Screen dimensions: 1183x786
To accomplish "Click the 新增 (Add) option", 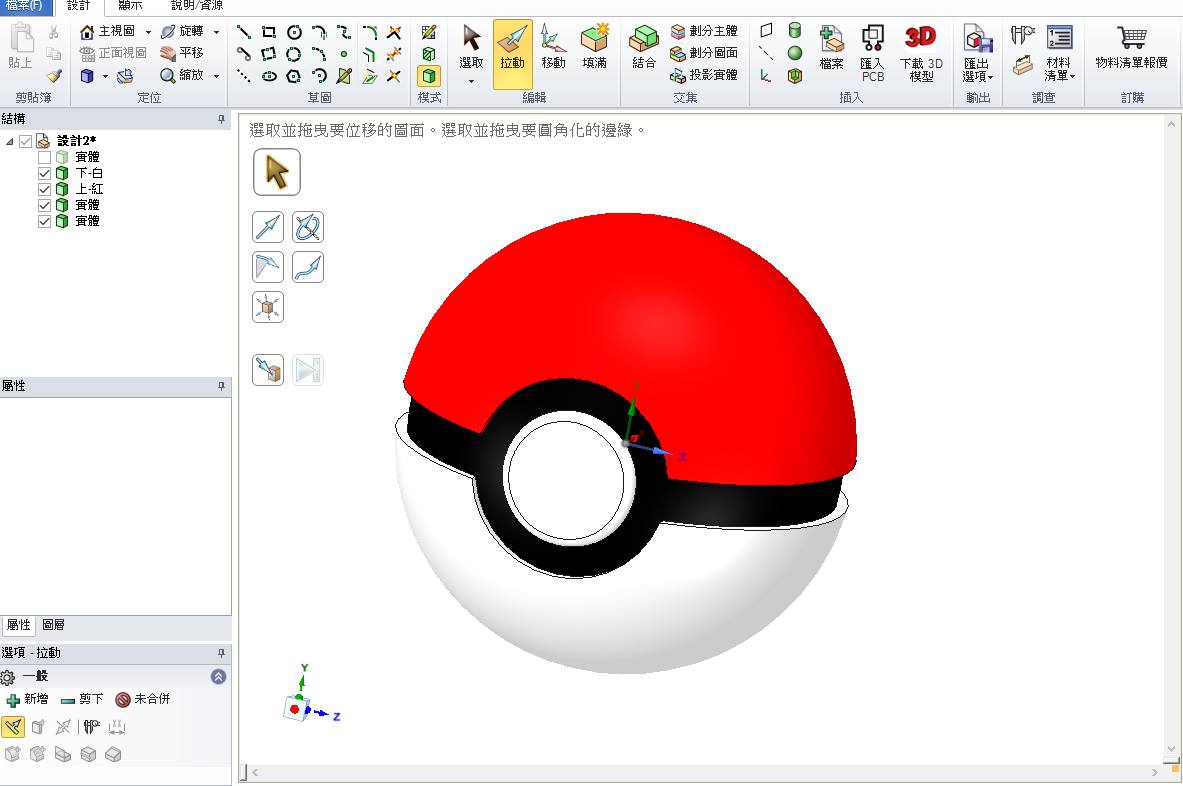I will coord(27,699).
